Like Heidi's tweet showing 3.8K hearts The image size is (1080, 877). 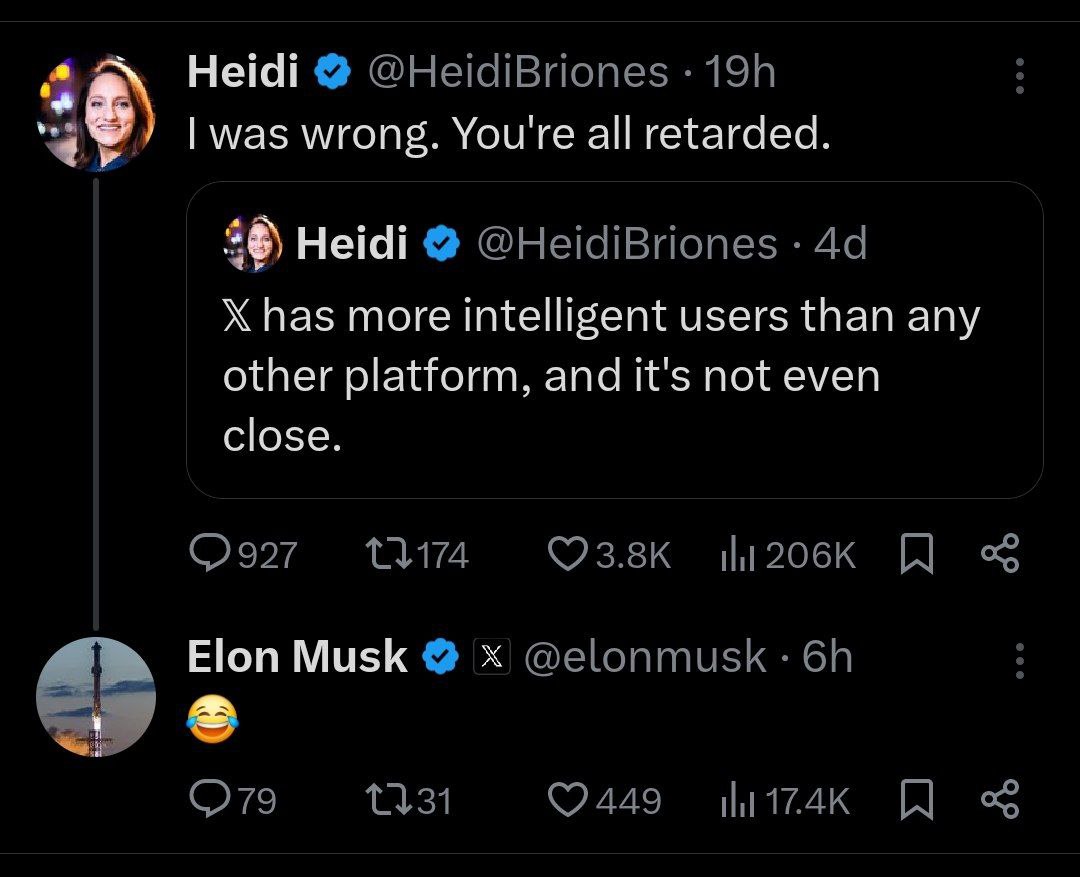(568, 555)
